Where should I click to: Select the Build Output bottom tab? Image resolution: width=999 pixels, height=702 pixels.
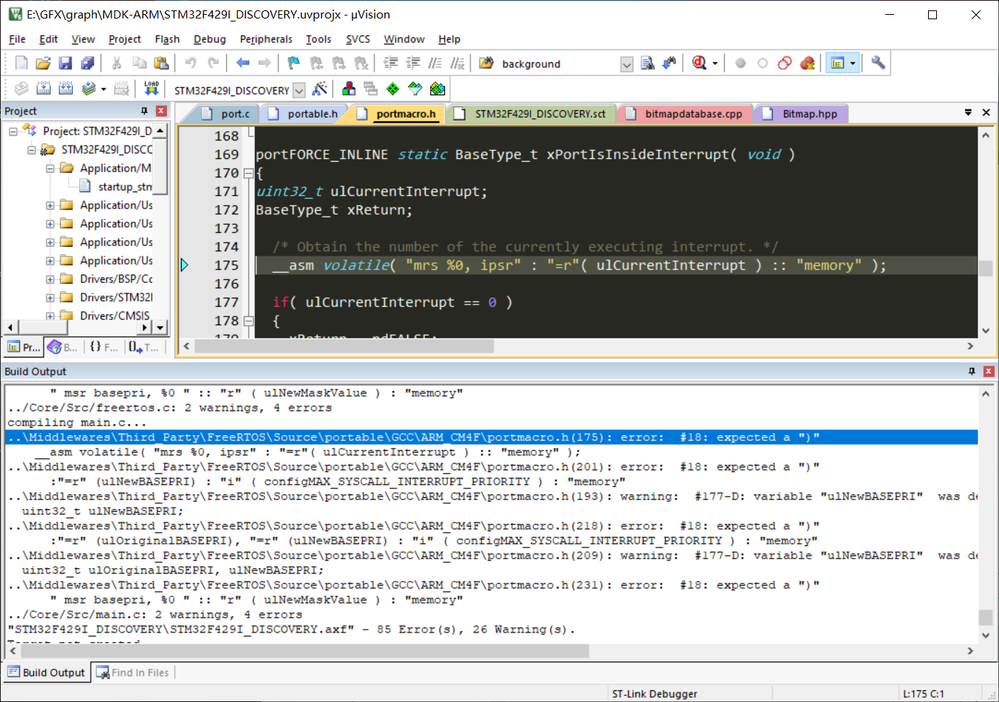tap(47, 673)
